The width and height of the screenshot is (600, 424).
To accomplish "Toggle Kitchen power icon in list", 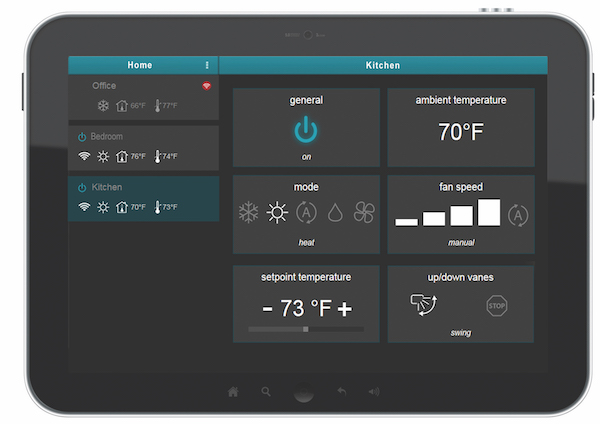I will (82, 188).
